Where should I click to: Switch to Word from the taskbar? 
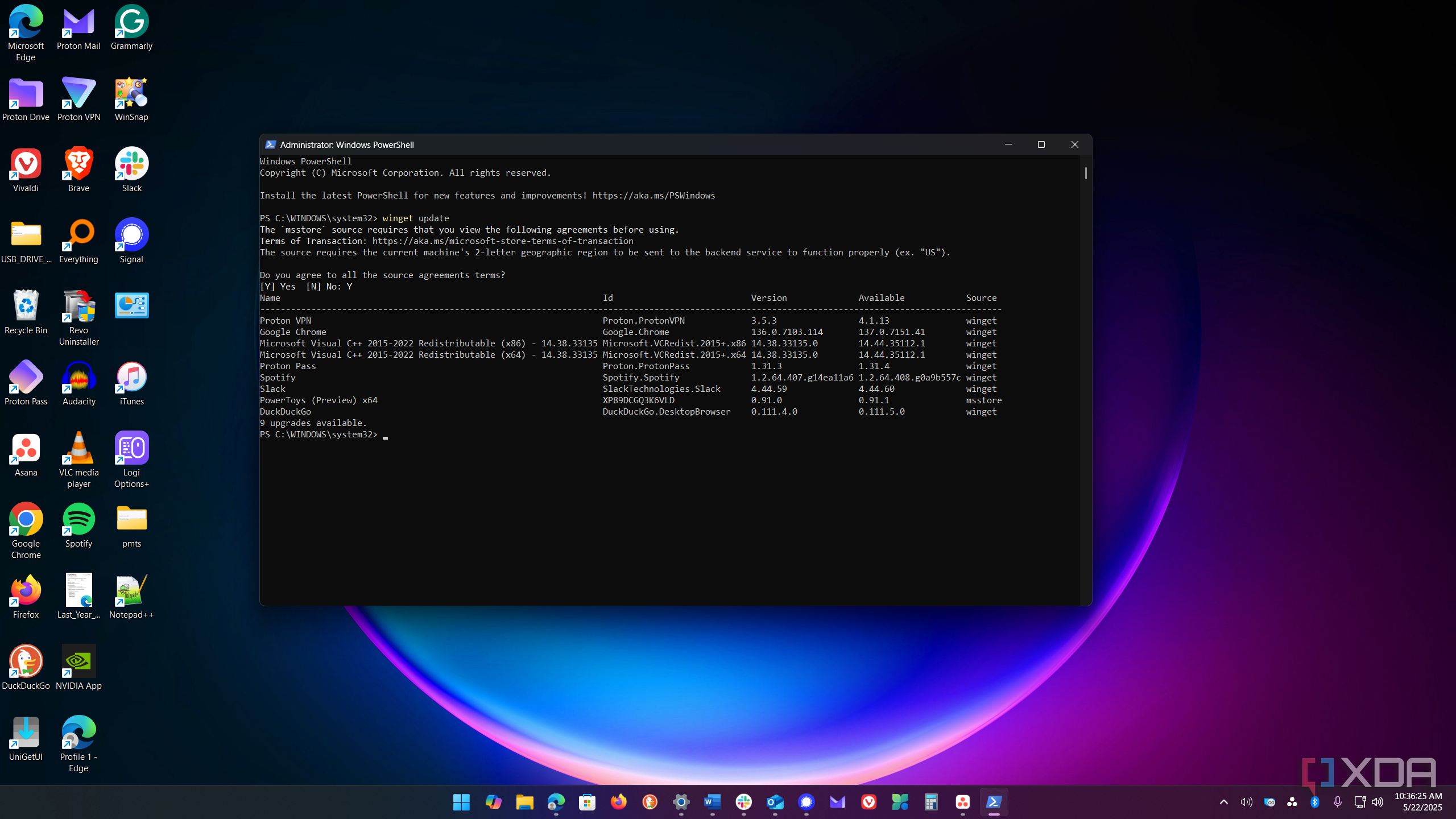tap(712, 802)
